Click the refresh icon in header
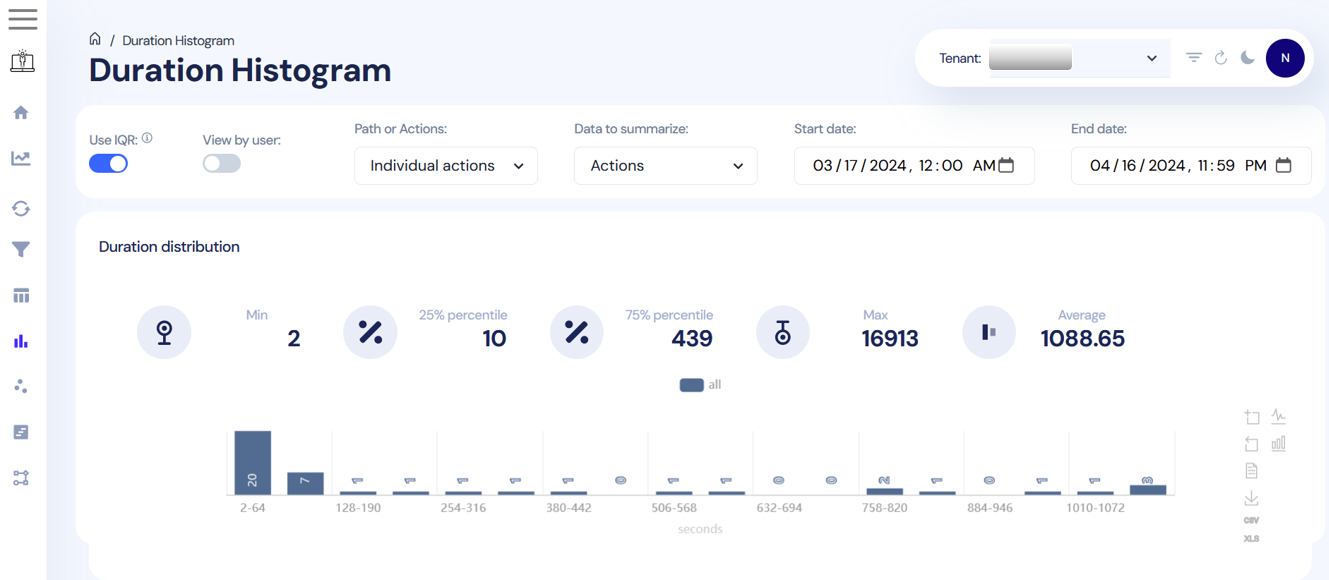Screen dimensions: 1329x580 (x=1221, y=58)
